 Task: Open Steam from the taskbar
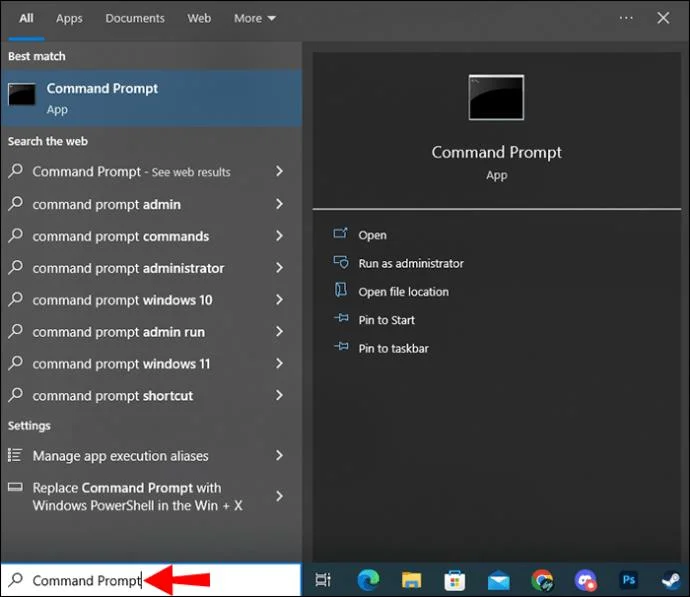(672, 580)
